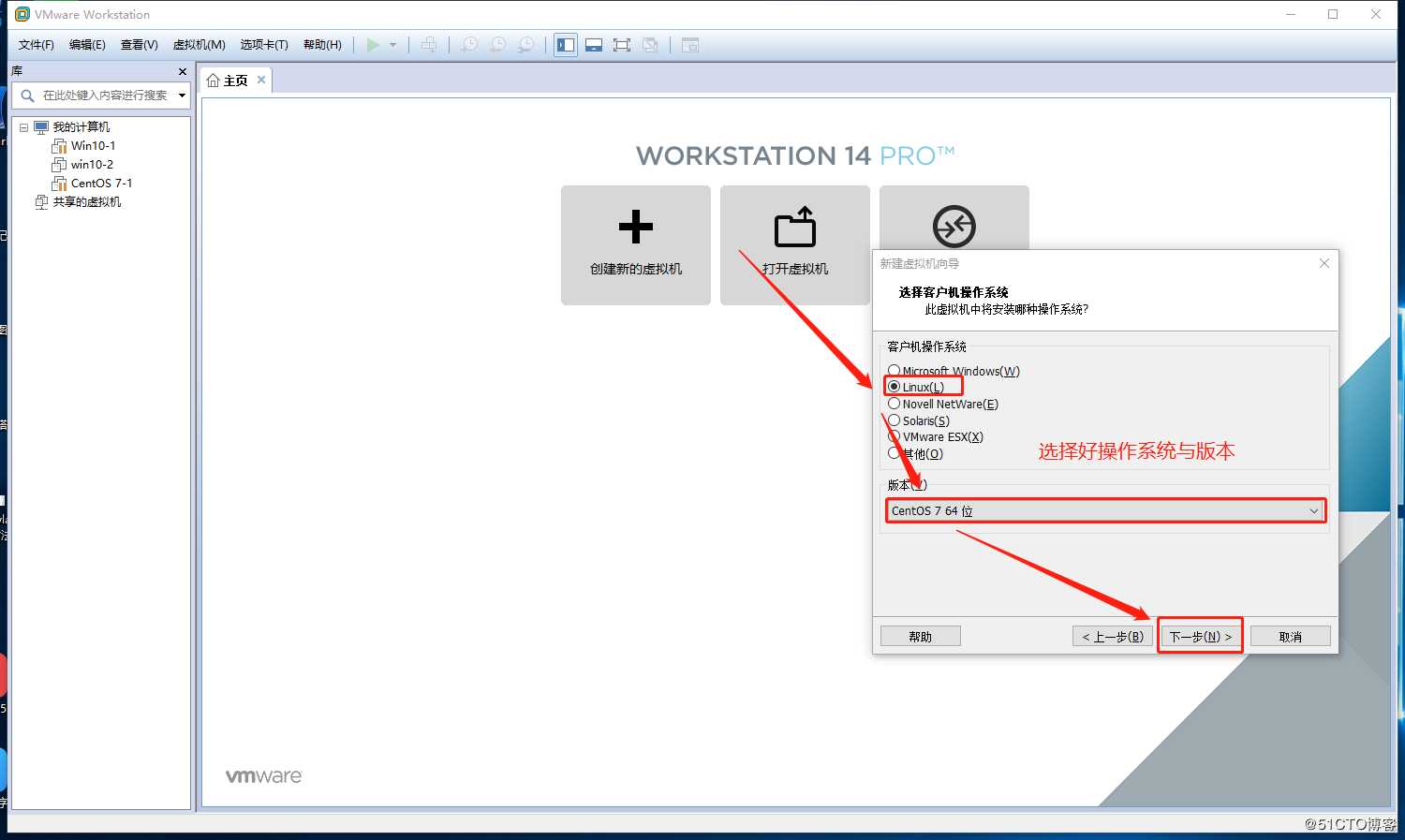The height and width of the screenshot is (840, 1405).
Task: Open the 虚拟机(M) menu
Action: click(x=199, y=45)
